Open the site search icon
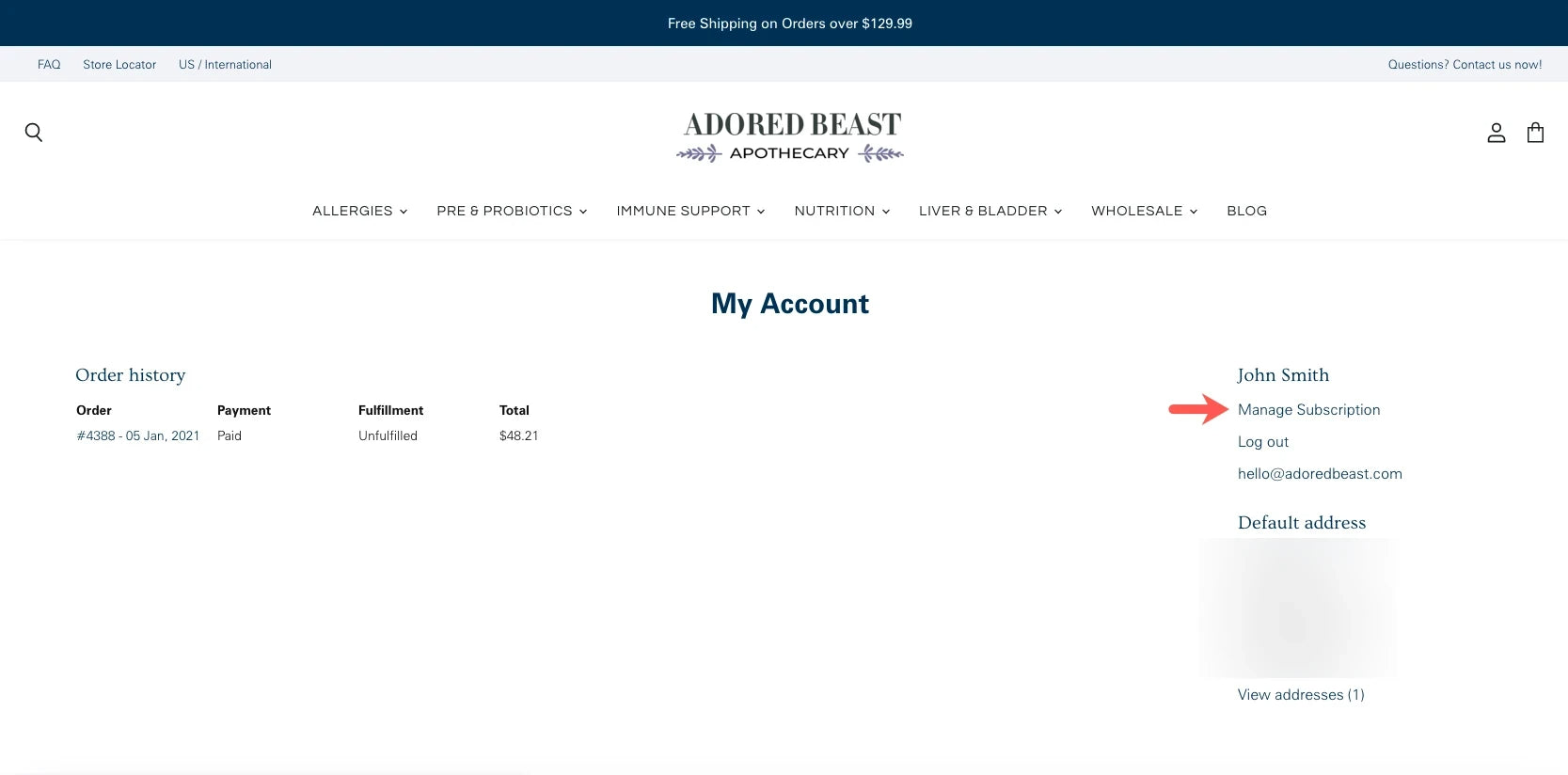 coord(34,133)
